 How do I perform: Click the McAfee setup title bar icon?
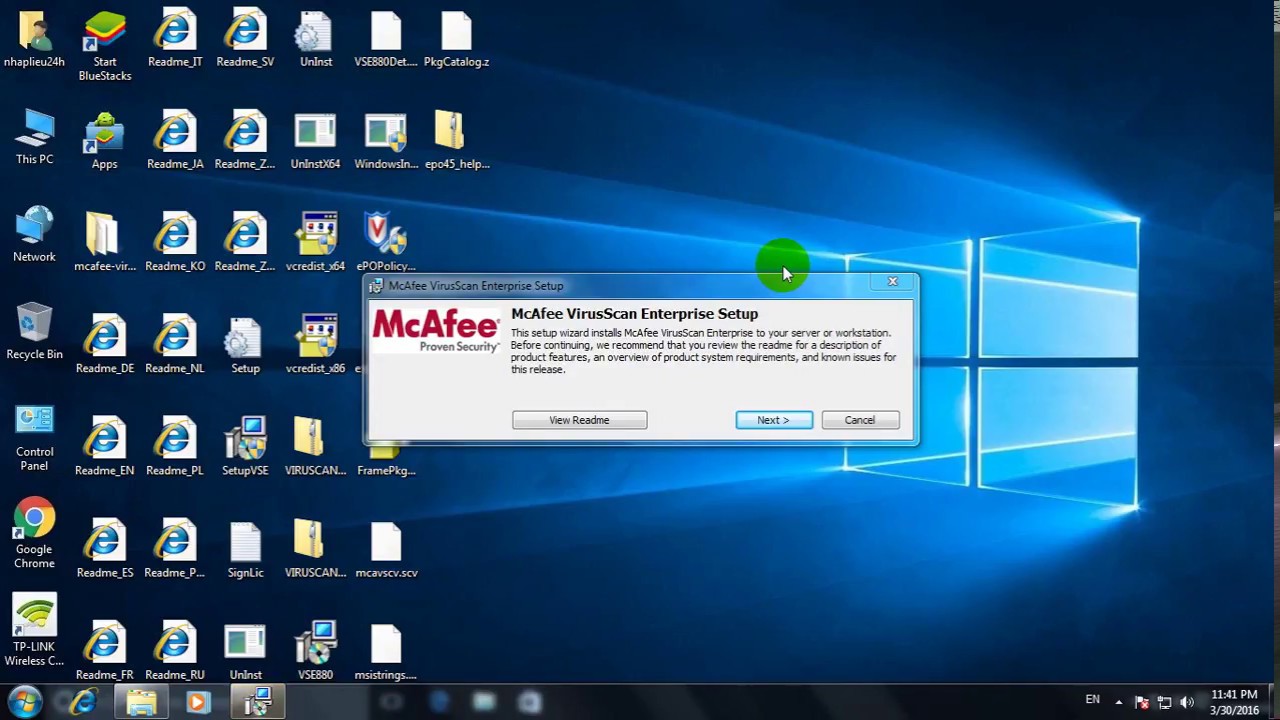[x=376, y=286]
